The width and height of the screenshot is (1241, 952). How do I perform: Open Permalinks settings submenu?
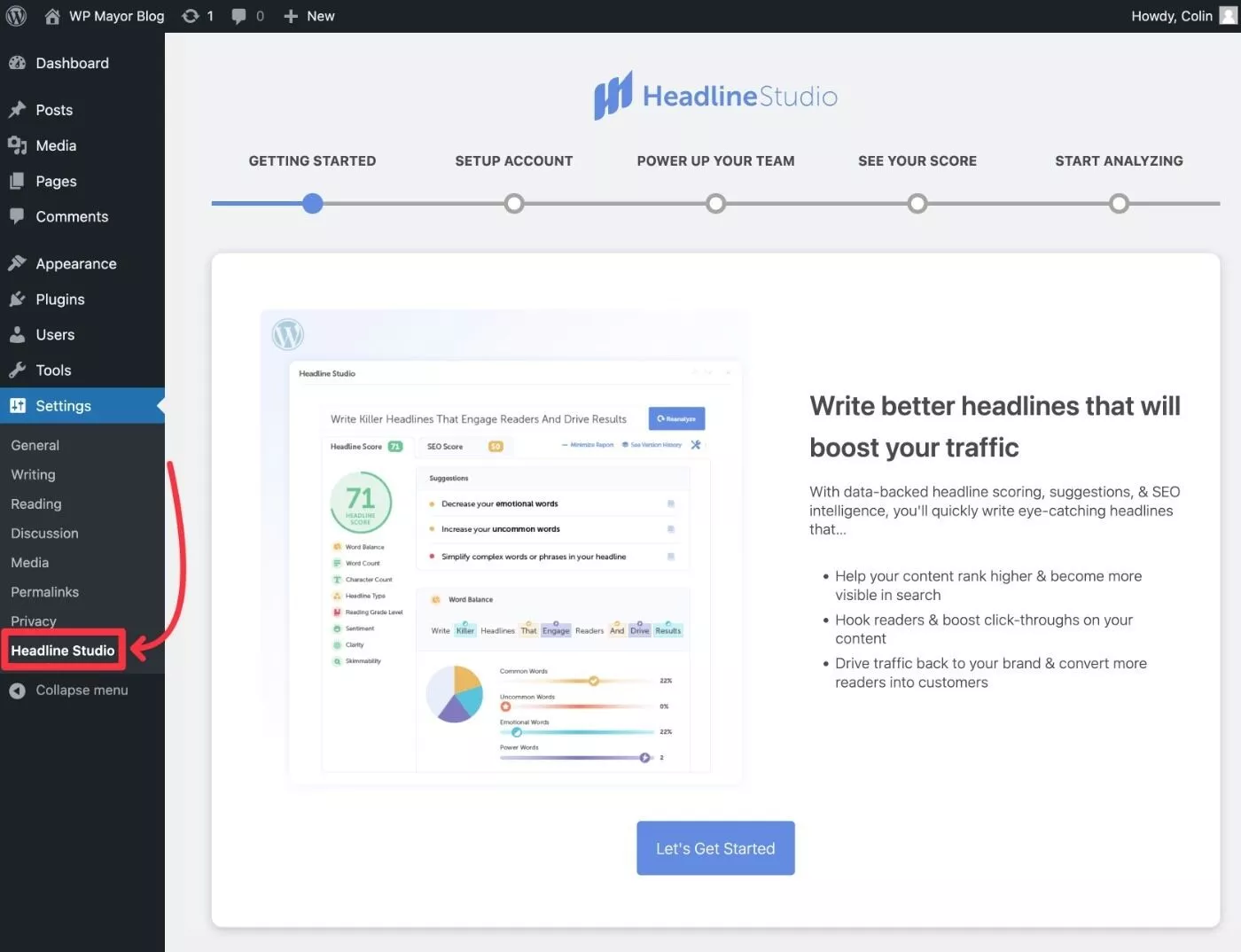coord(44,591)
